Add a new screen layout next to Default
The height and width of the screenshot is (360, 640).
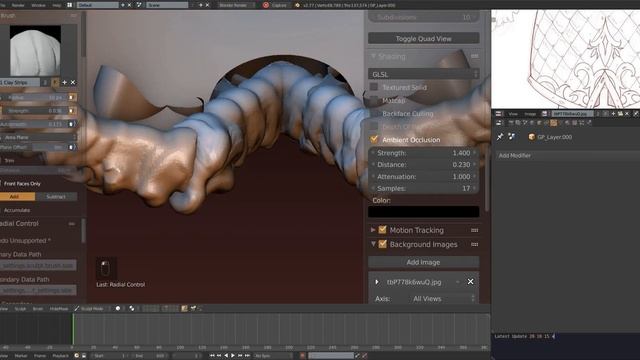pos(122,5)
